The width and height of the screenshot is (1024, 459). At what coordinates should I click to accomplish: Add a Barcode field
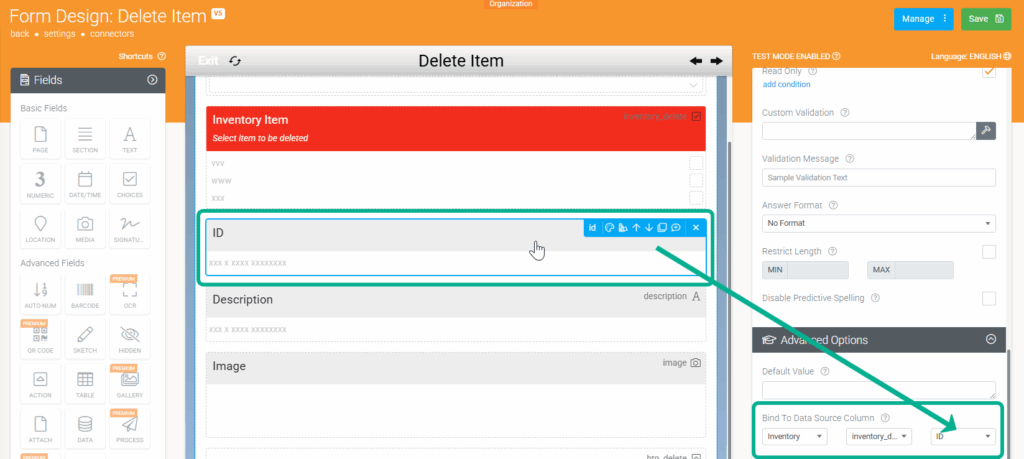coord(85,295)
